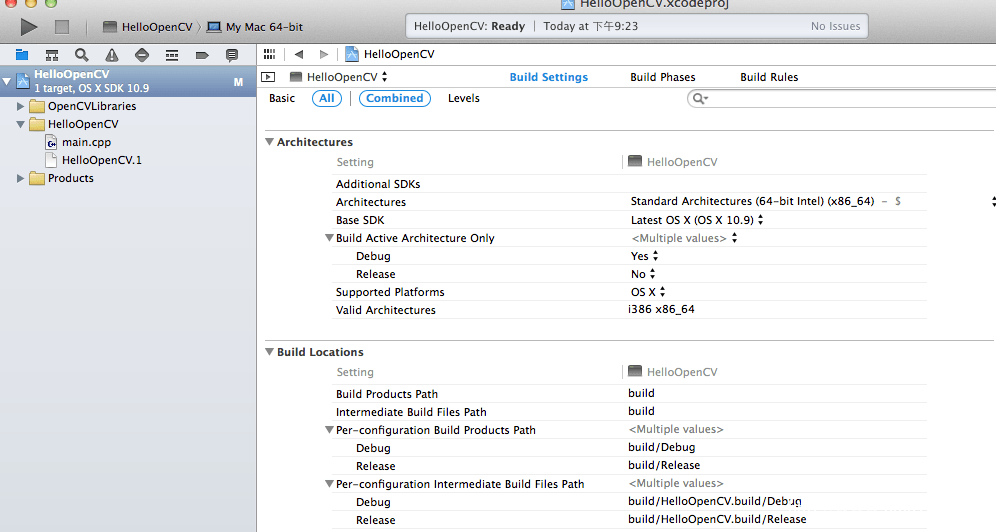Open the Log navigator
996x532 pixels.
(232, 55)
